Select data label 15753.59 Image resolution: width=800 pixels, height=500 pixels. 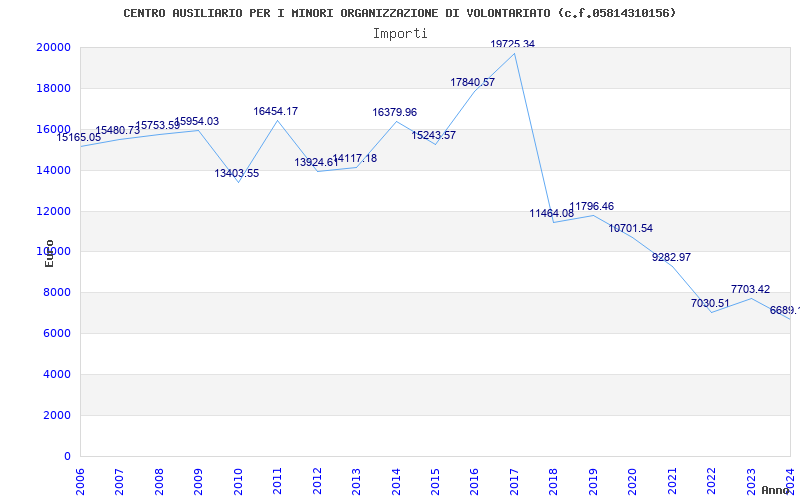[158, 125]
